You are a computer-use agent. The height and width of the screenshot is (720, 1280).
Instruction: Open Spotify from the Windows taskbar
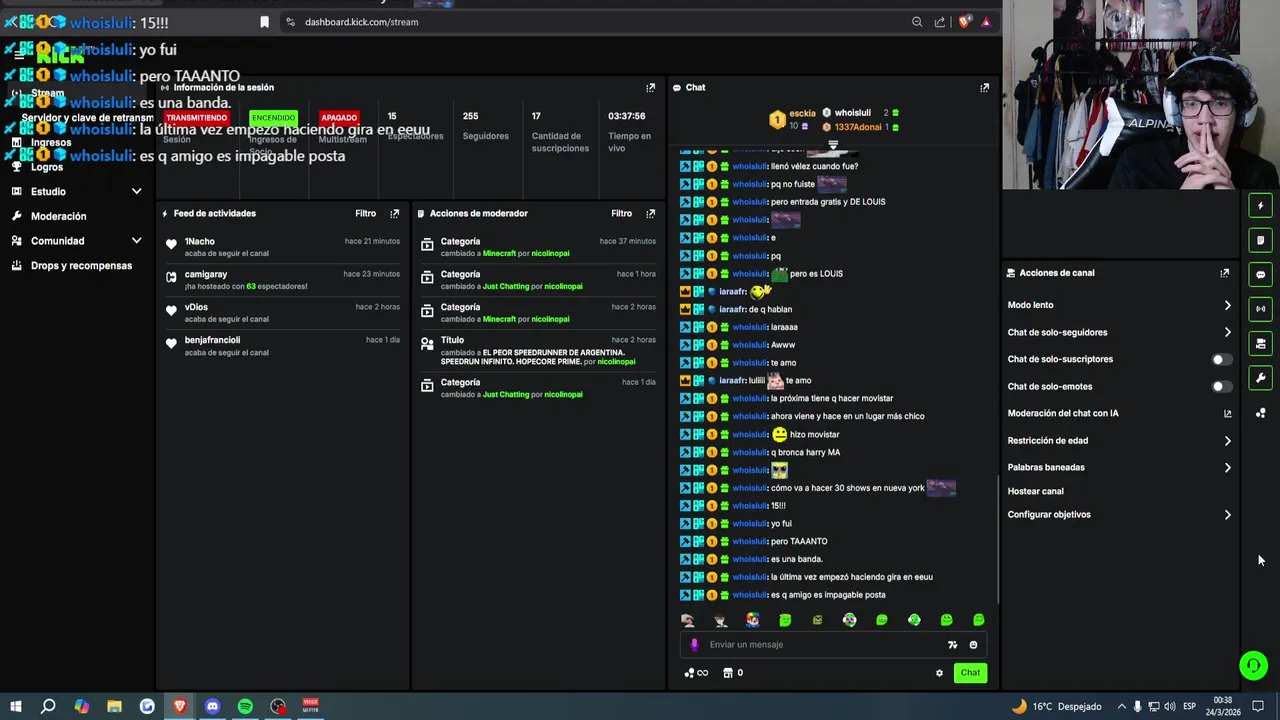[245, 707]
